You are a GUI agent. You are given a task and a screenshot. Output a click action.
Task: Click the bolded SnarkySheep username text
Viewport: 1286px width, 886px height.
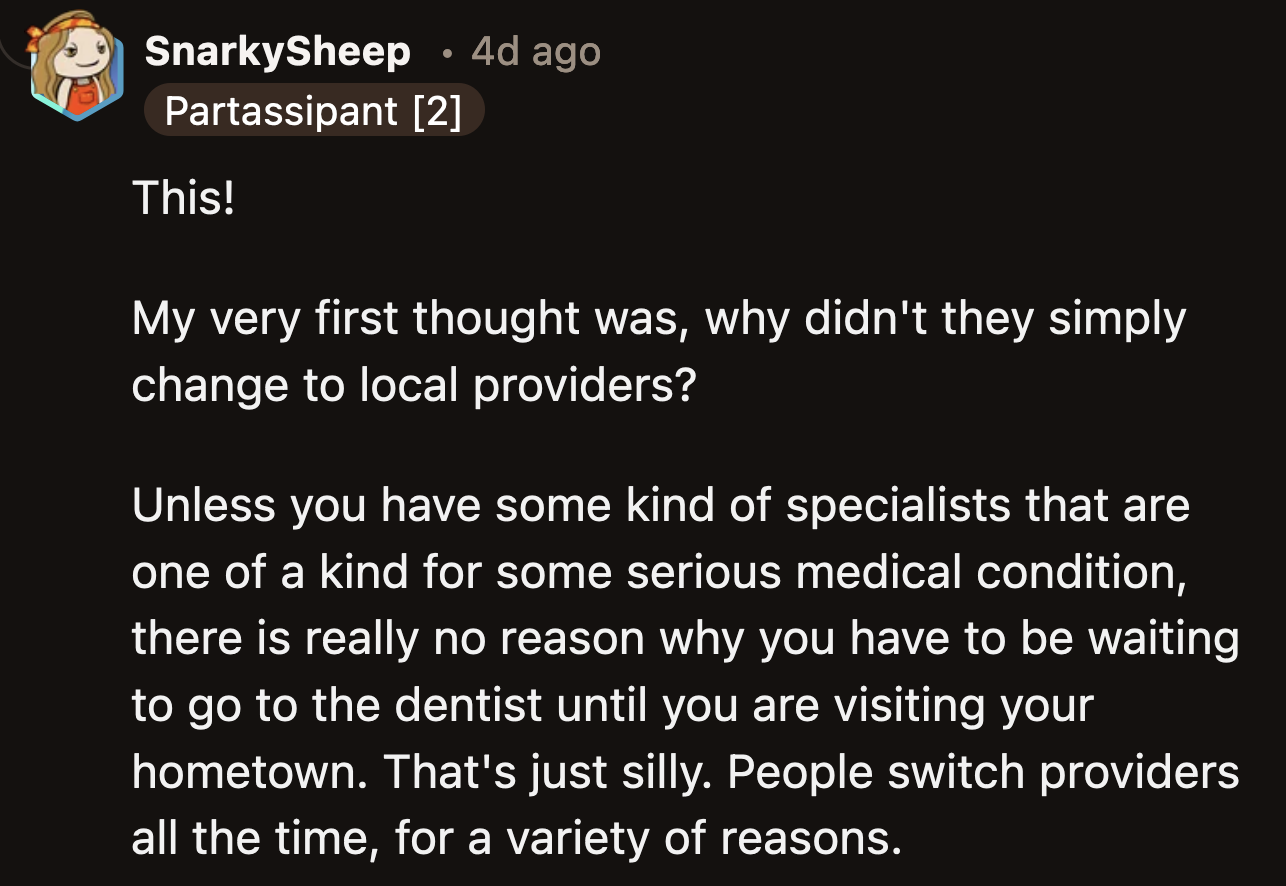(x=277, y=50)
